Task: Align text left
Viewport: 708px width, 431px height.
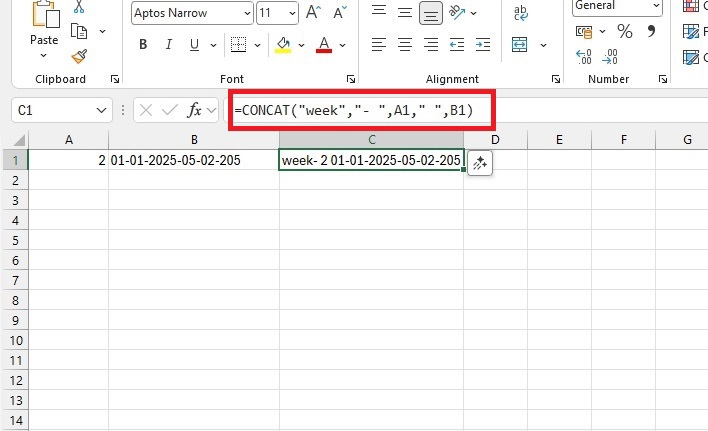Action: pyautogui.click(x=379, y=44)
